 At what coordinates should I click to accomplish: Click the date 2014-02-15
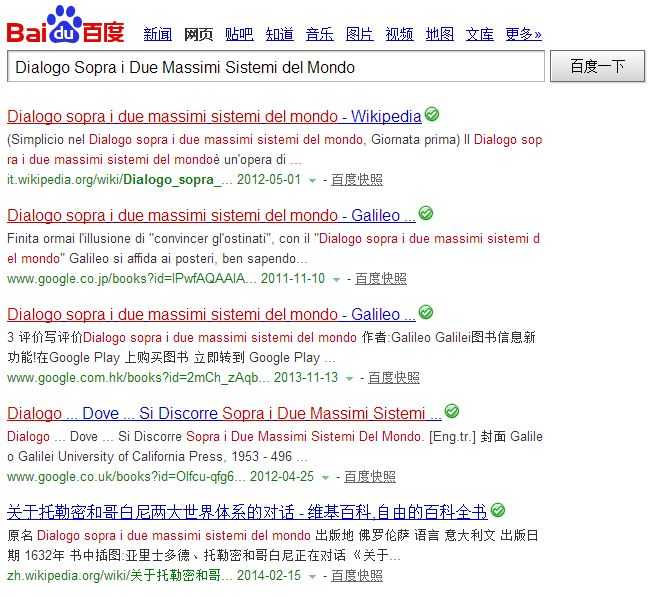[x=269, y=576]
